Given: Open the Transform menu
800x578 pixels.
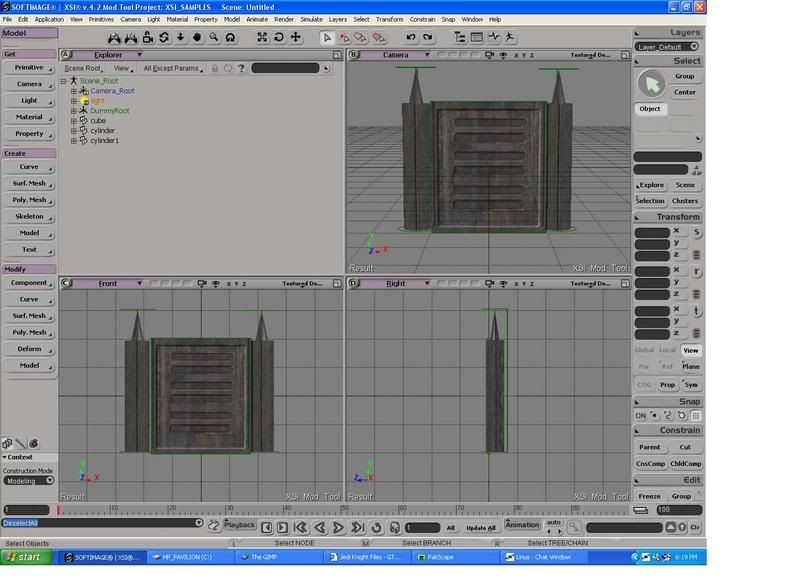Looking at the screenshot, I should click(389, 19).
